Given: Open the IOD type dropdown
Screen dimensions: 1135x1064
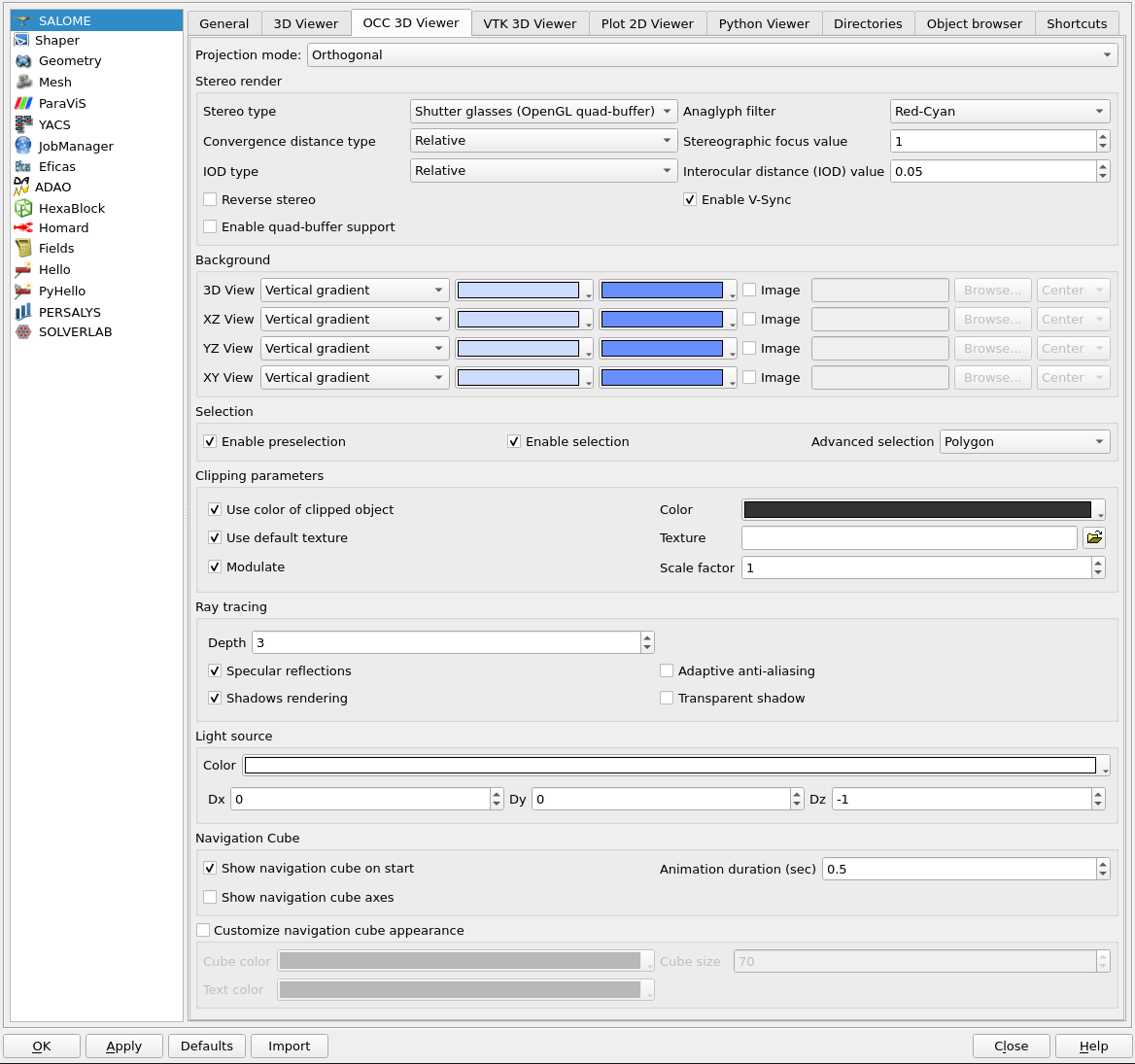Looking at the screenshot, I should pos(543,171).
